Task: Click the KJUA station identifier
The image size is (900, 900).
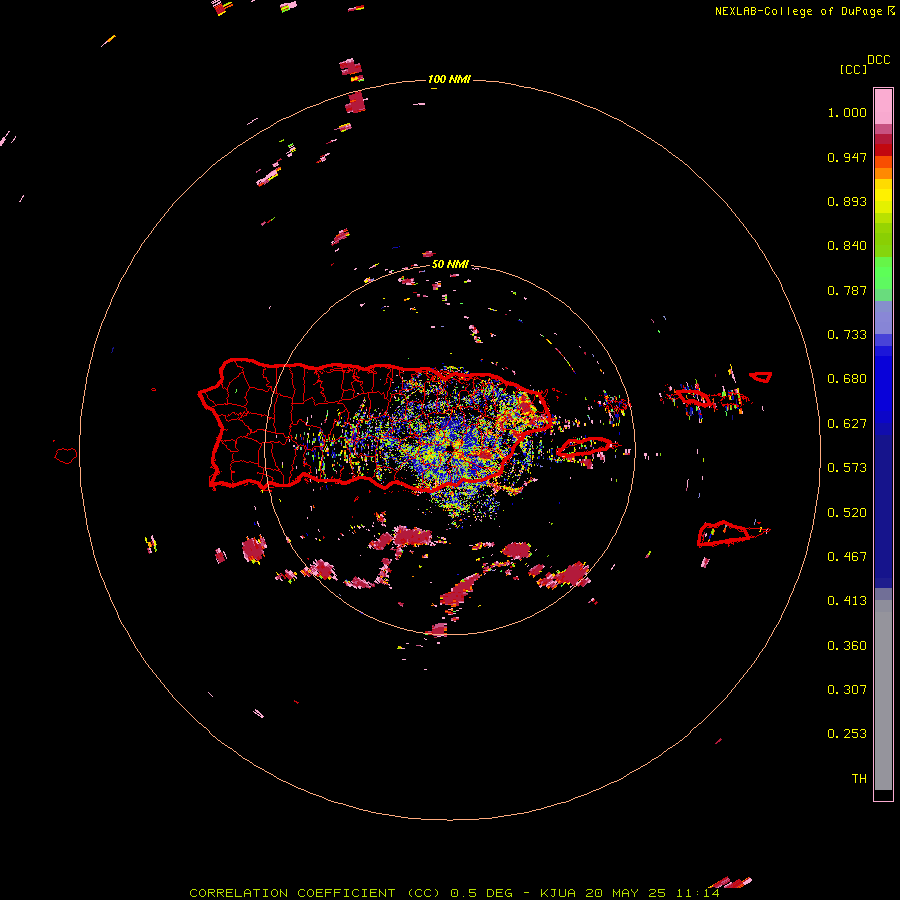Action: pos(557,893)
